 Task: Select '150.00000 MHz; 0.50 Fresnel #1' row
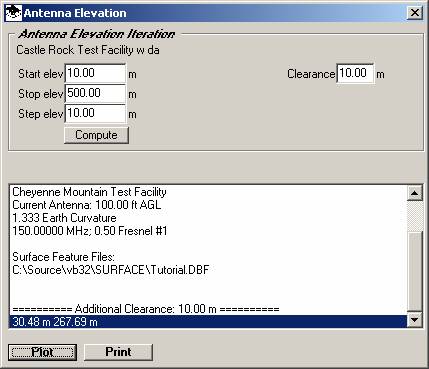coord(208,231)
